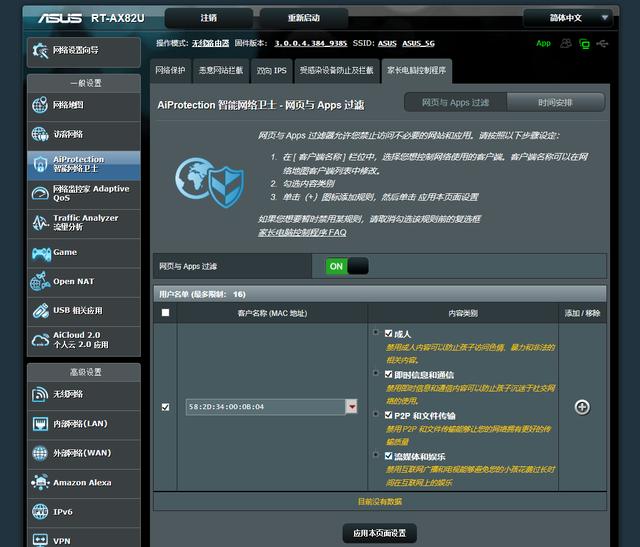Click ASUS logo in header
This screenshot has width=640, height=547.
pos(60,18)
